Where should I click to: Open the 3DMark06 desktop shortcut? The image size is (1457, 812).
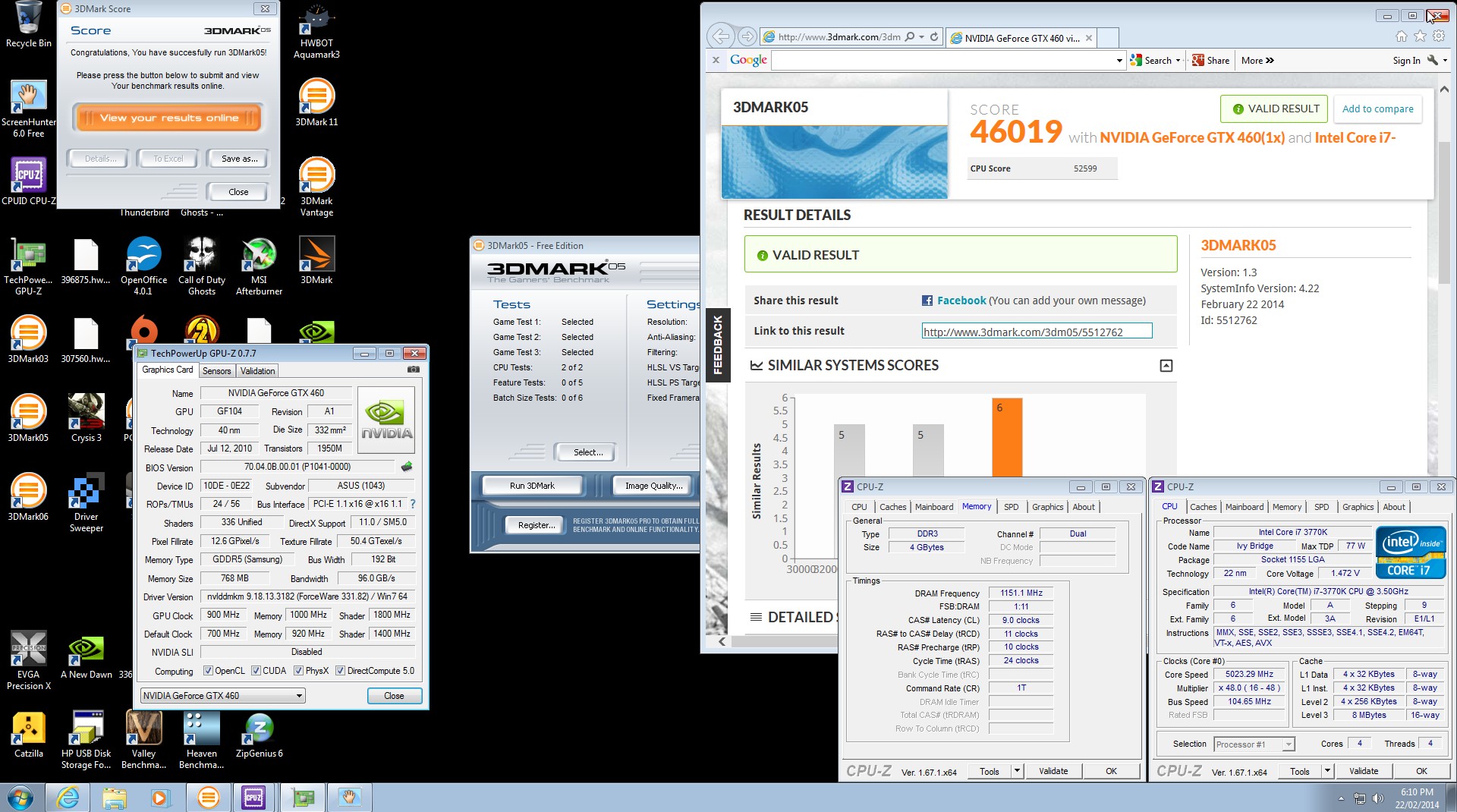click(x=28, y=497)
